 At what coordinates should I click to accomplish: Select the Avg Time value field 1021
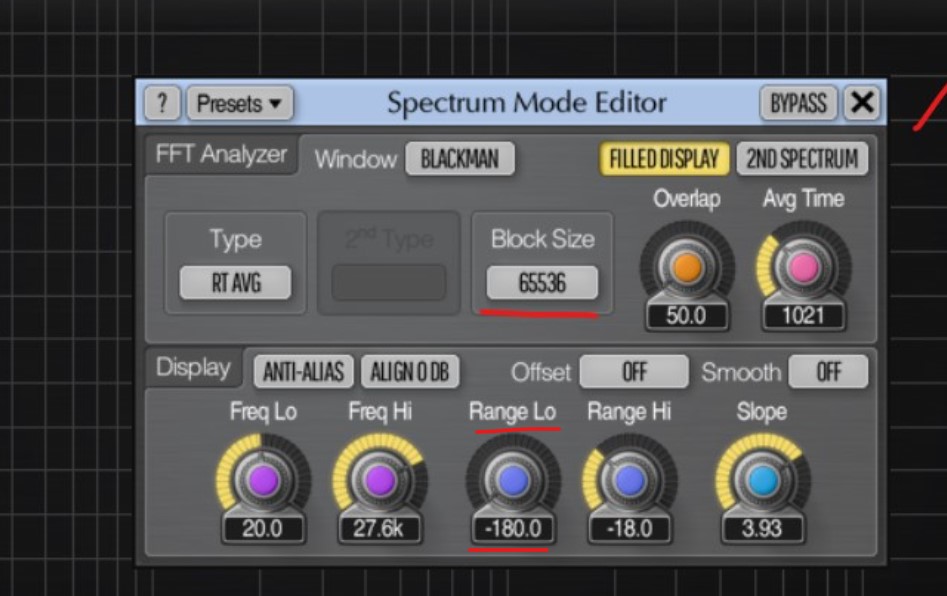[x=803, y=316]
